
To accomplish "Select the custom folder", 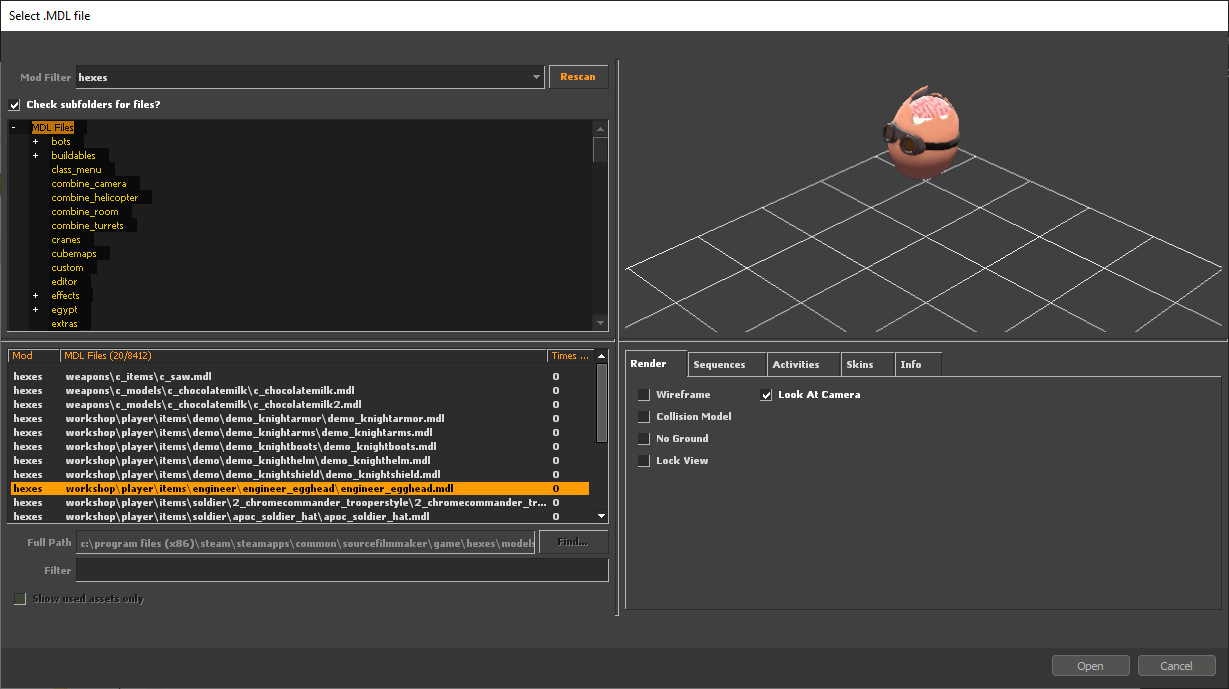I will pyautogui.click(x=68, y=268).
